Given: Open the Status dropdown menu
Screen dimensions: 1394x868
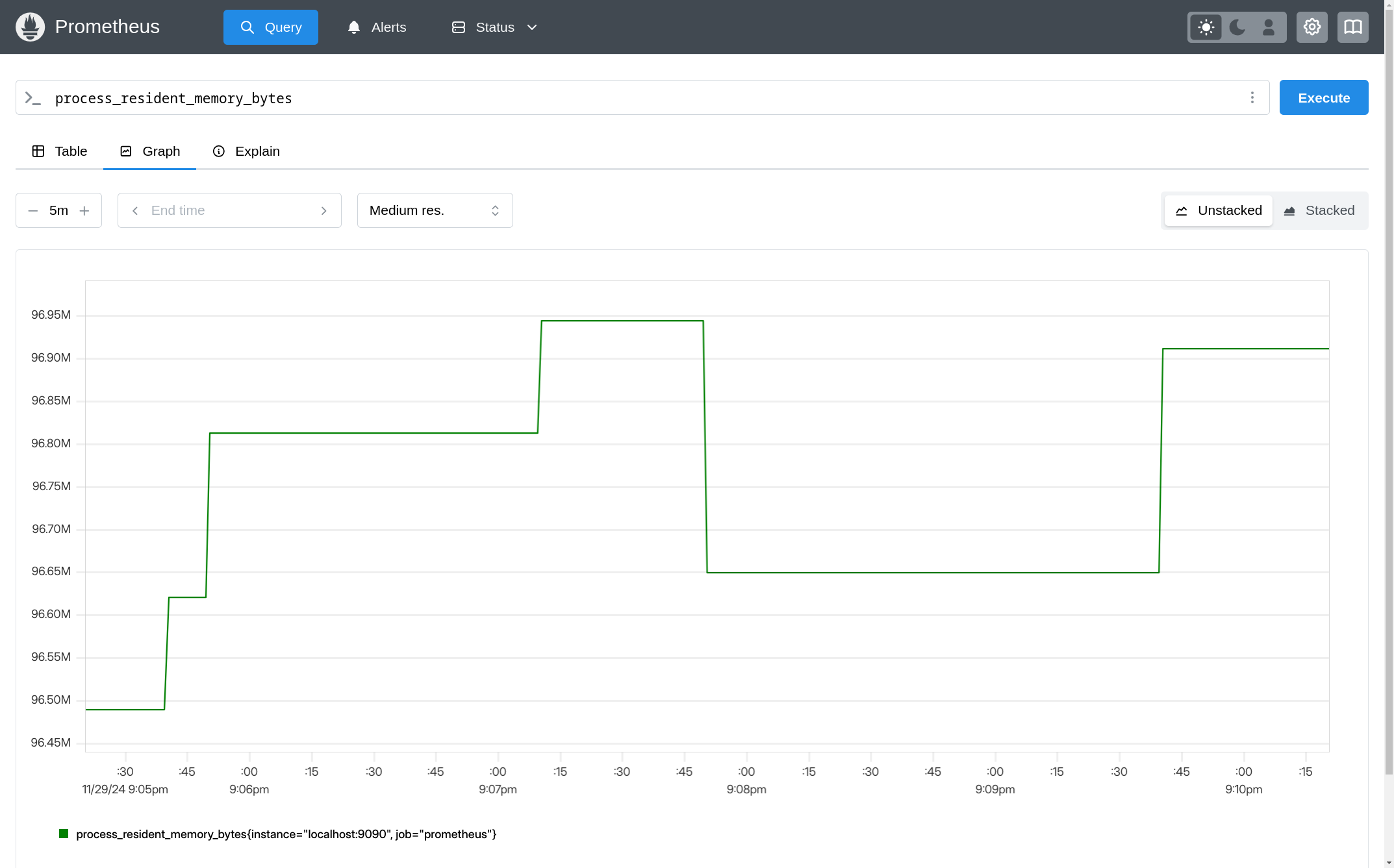Looking at the screenshot, I should pyautogui.click(x=494, y=27).
